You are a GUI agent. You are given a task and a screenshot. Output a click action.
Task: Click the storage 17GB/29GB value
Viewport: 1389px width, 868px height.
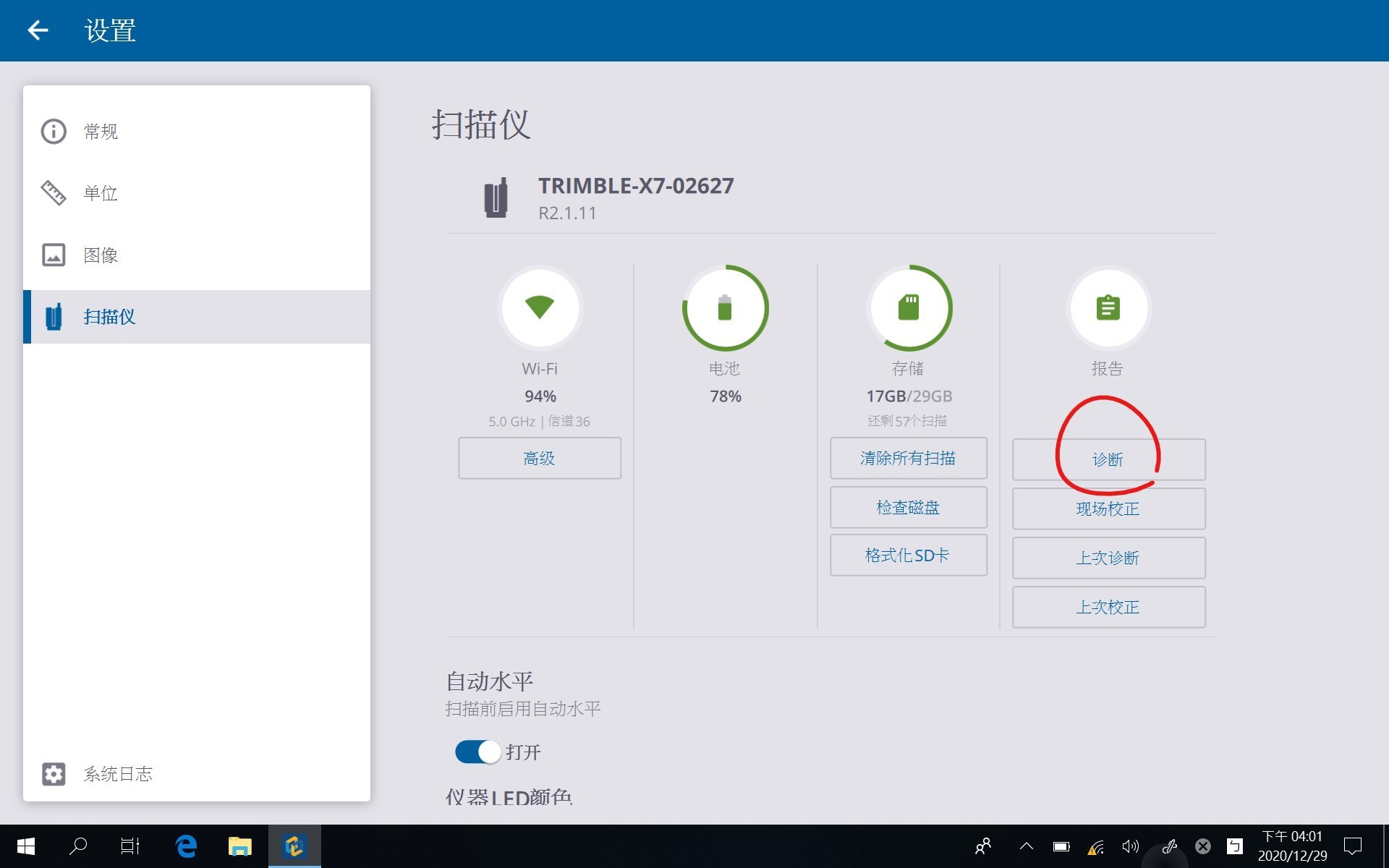(909, 396)
